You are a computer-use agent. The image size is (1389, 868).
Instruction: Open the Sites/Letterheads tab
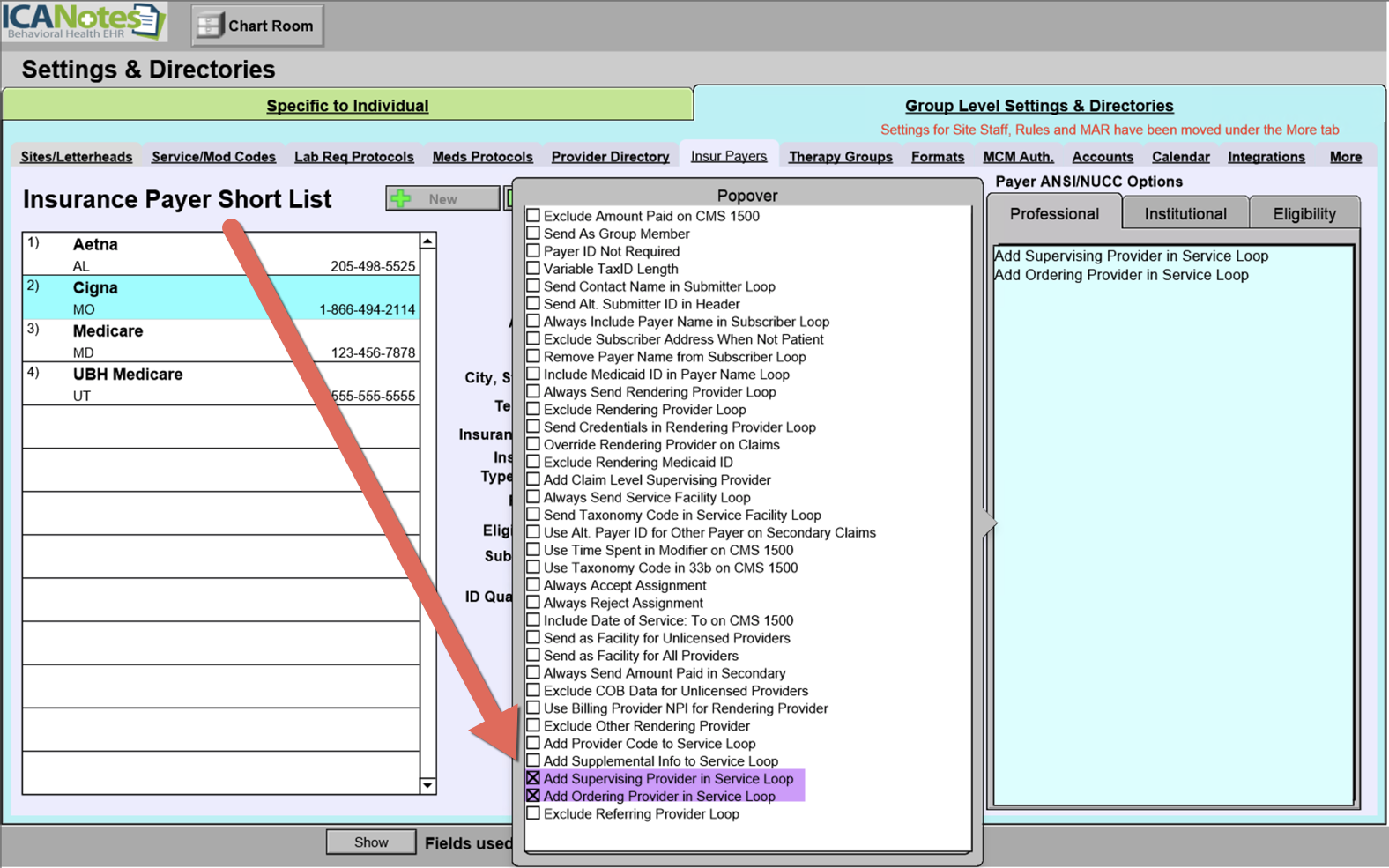point(77,157)
